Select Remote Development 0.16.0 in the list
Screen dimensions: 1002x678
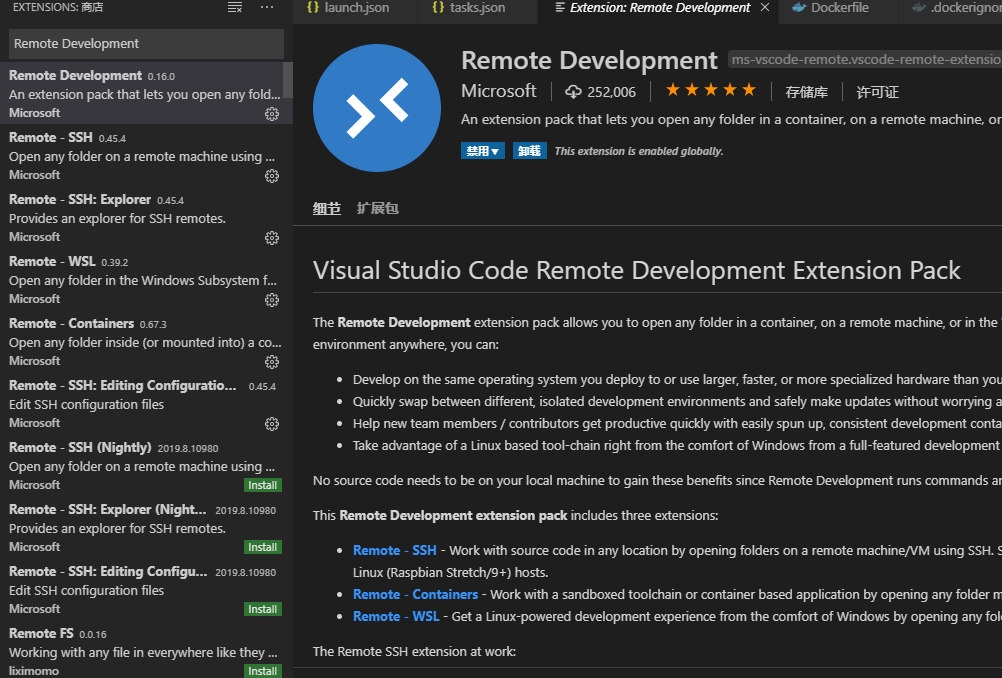click(146, 93)
